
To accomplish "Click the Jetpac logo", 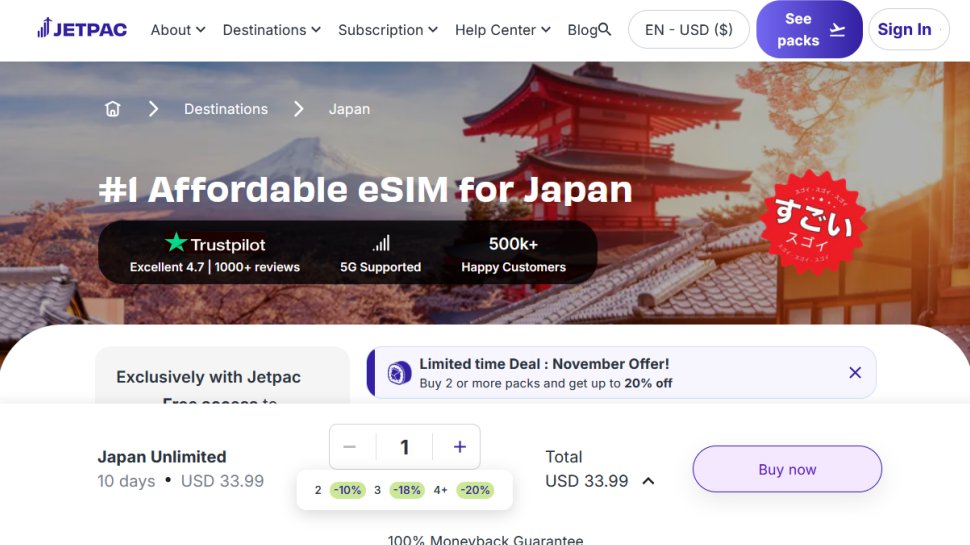I will pos(82,28).
